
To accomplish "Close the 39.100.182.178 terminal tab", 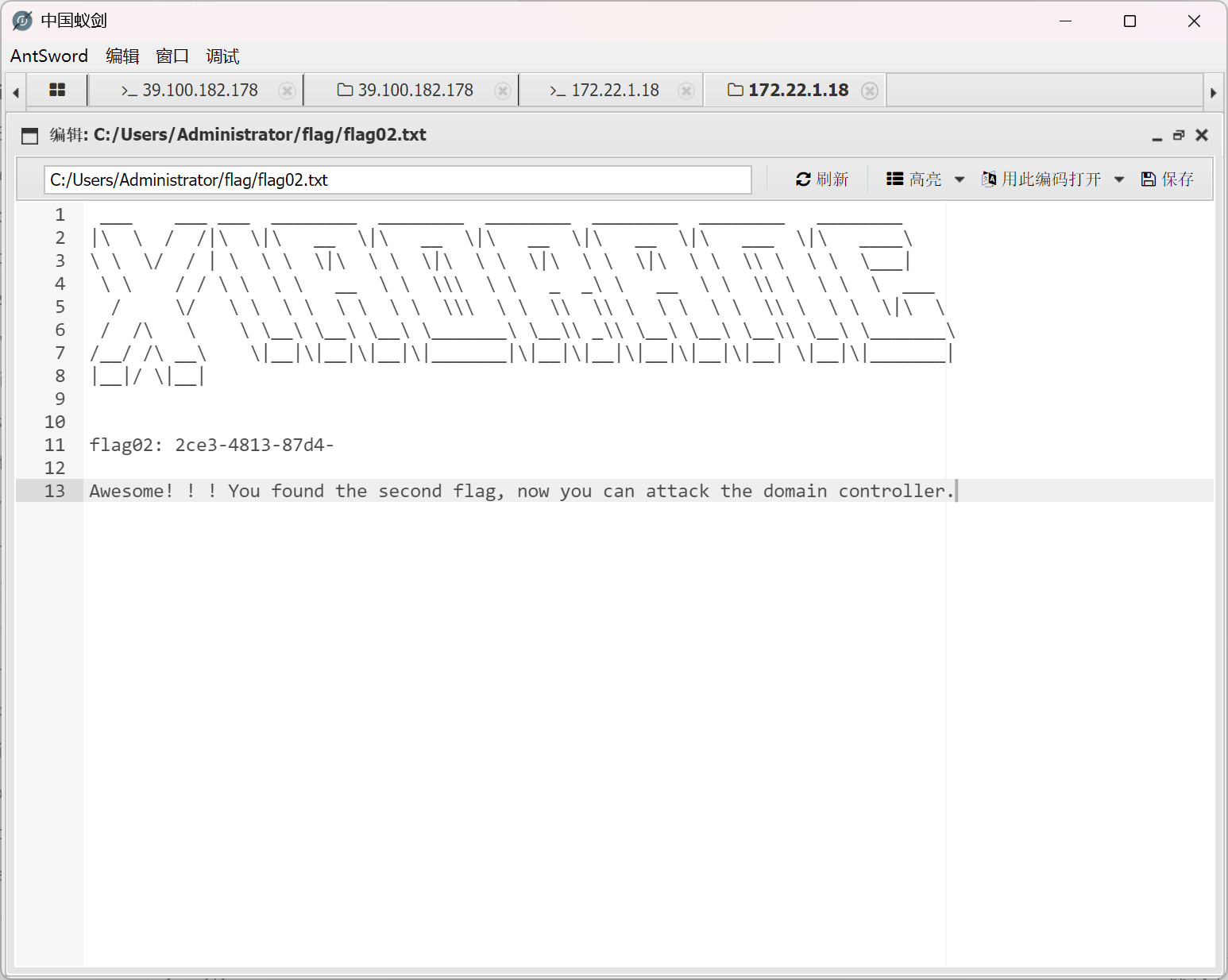I will (288, 91).
